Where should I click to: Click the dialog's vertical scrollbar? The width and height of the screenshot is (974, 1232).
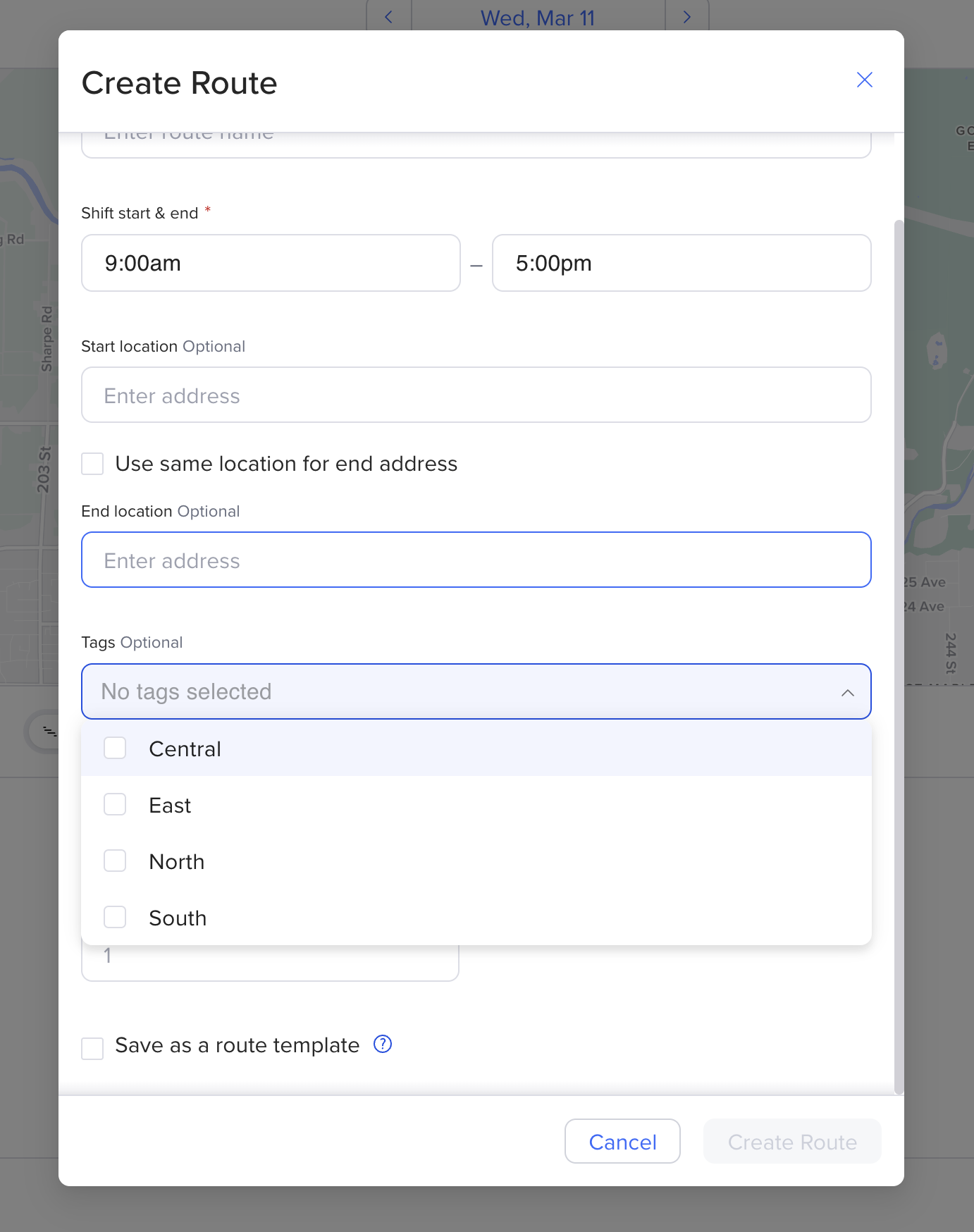899,655
